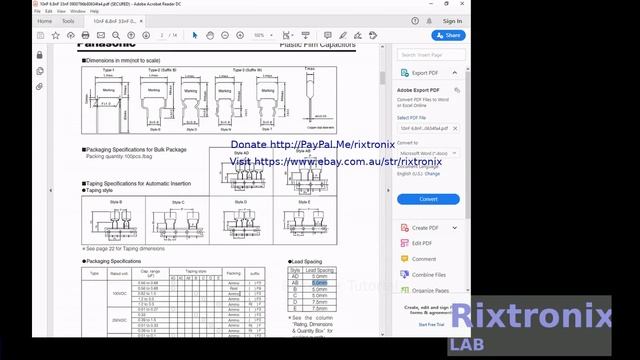The width and height of the screenshot is (640, 360).
Task: Click the Share button
Action: 448,36
